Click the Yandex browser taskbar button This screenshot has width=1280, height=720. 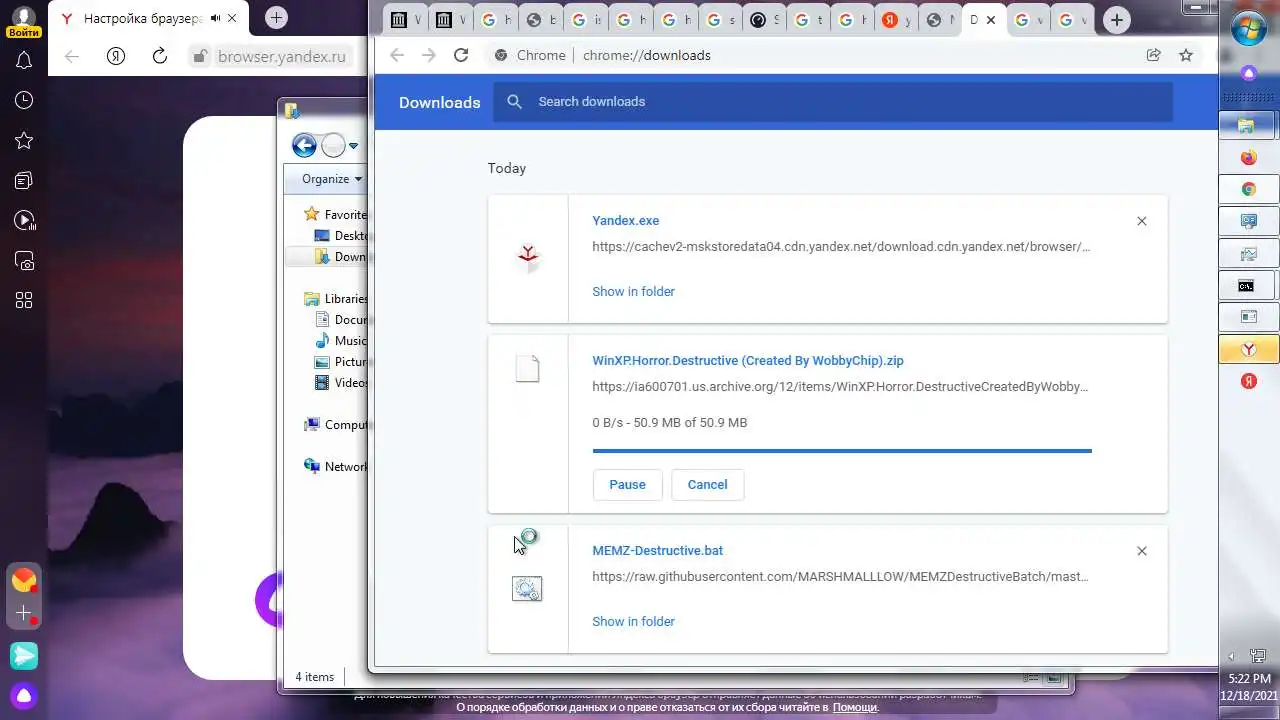click(x=1248, y=349)
